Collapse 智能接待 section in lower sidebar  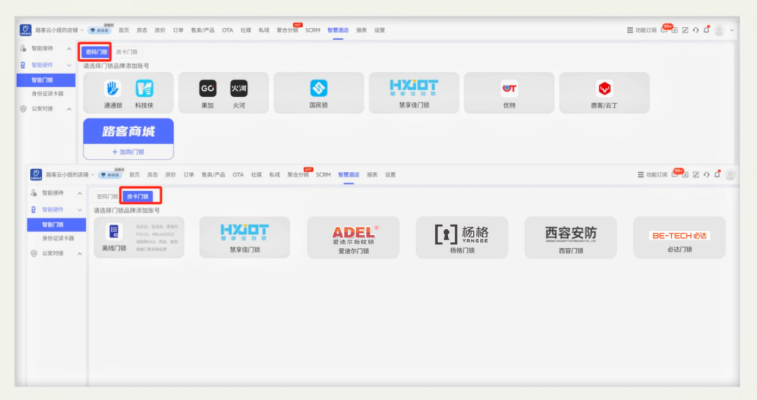coord(80,193)
